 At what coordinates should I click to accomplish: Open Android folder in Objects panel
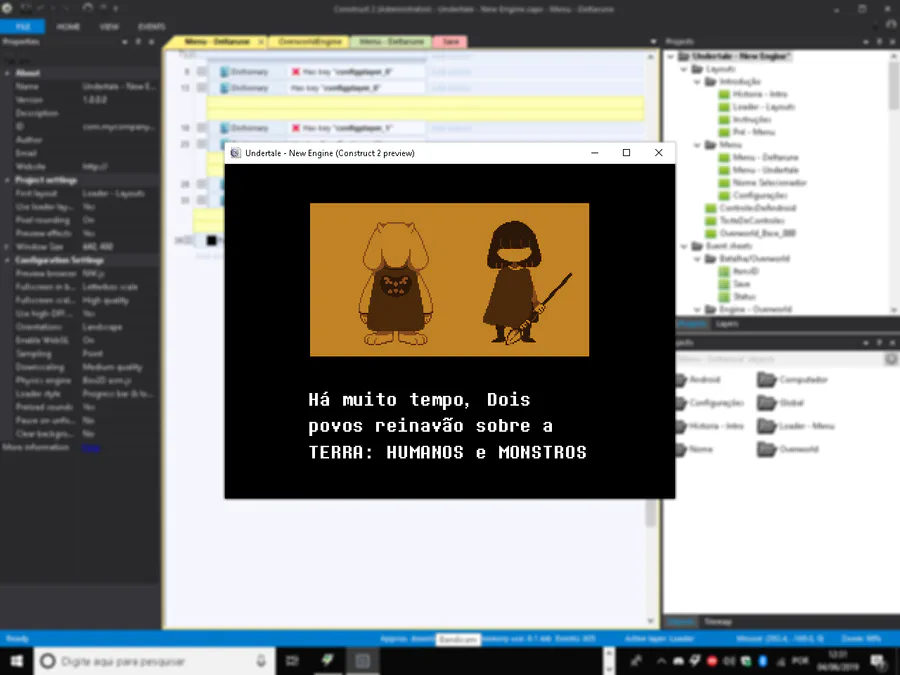[x=698, y=379]
